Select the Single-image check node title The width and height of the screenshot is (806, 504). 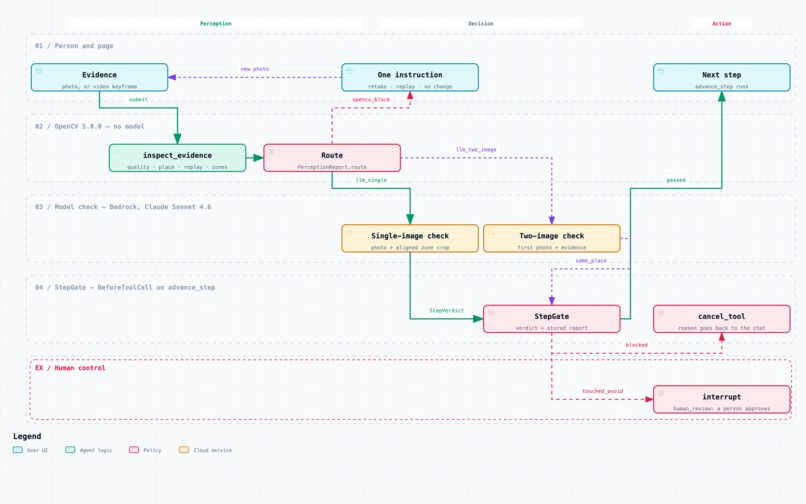(410, 236)
